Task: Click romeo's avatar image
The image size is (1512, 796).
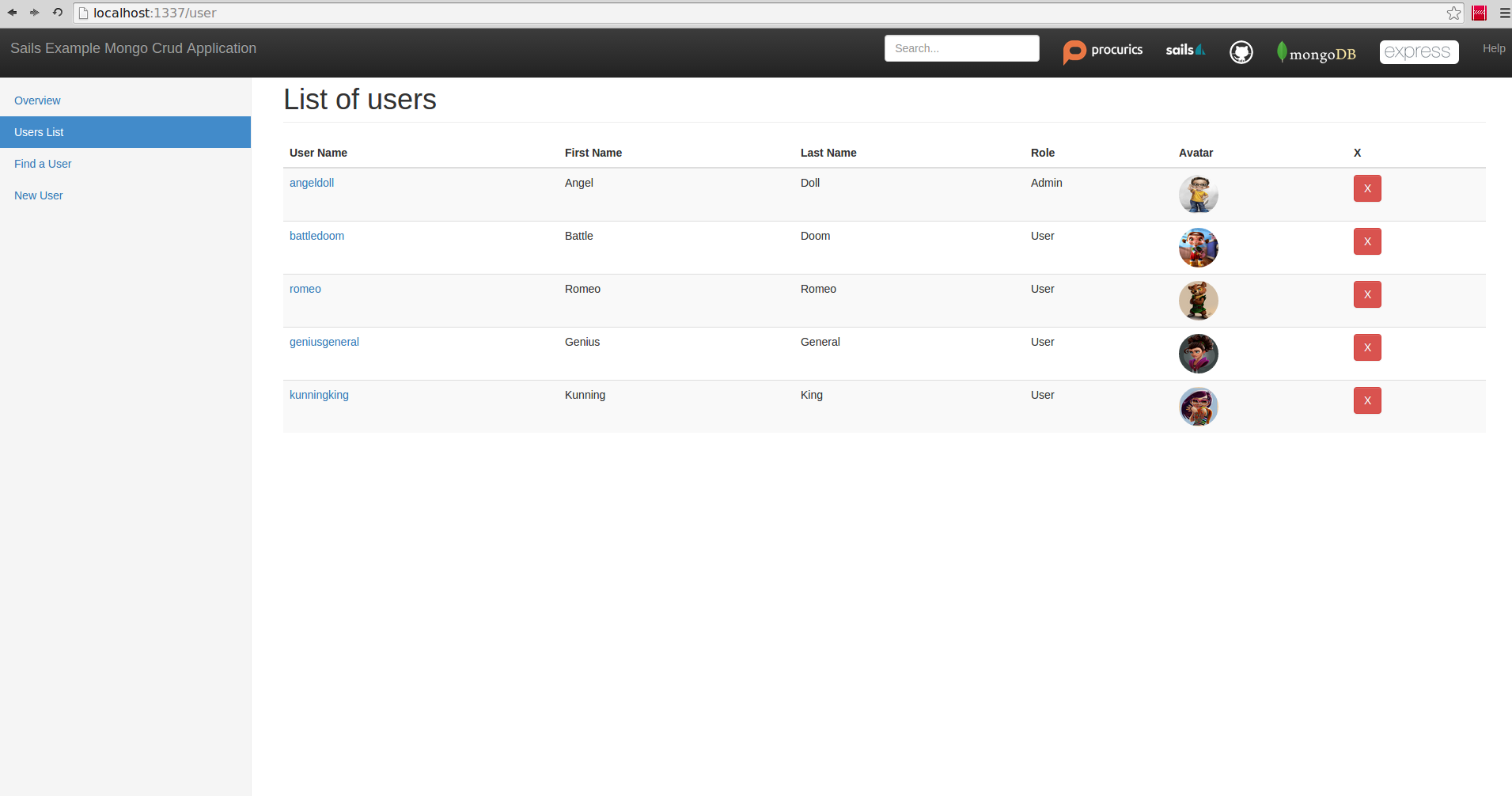Action: pos(1198,300)
